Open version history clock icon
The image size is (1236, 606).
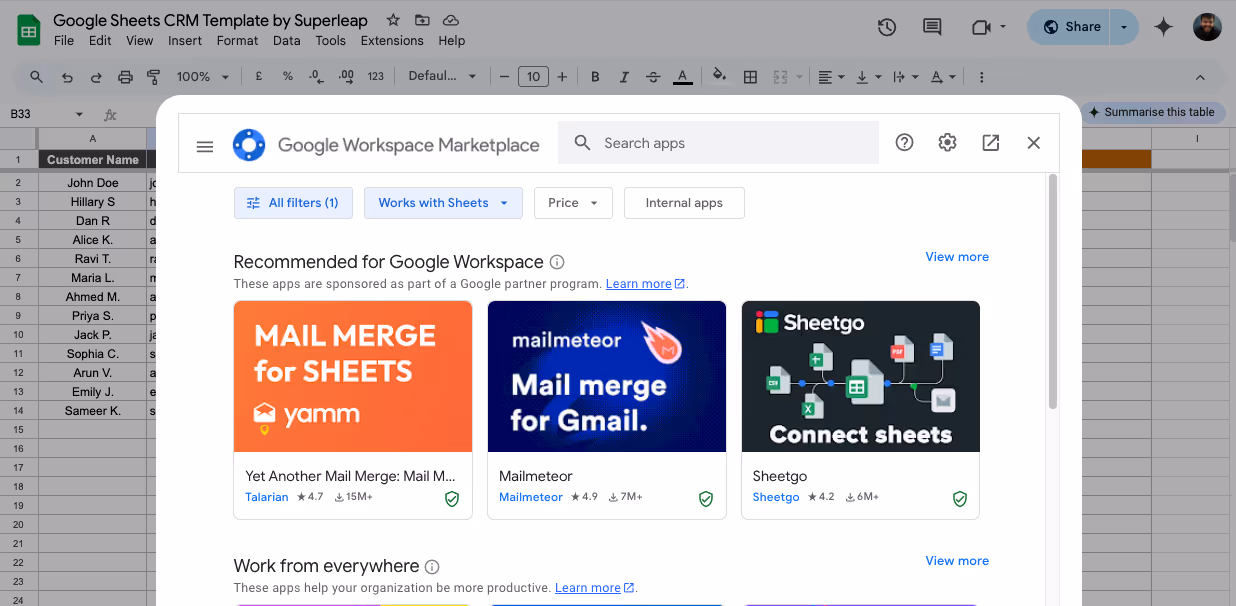tap(886, 27)
